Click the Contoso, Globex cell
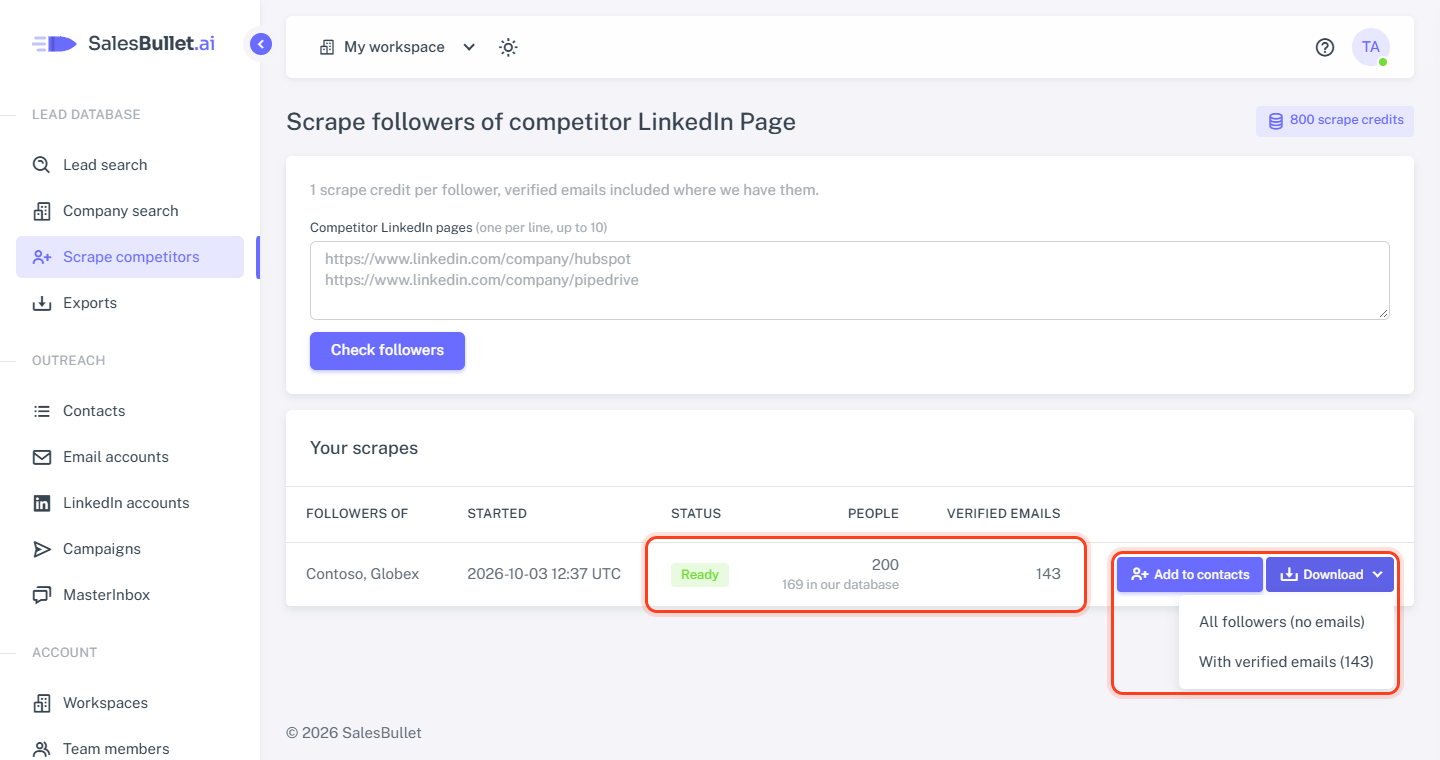The height and width of the screenshot is (760, 1440). pyautogui.click(x=363, y=574)
